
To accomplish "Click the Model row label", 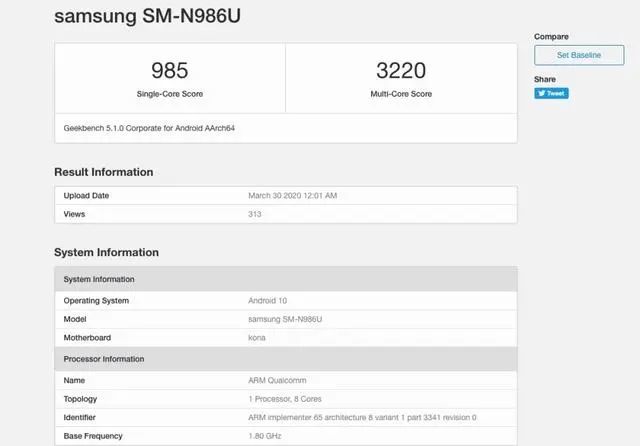I will 75,319.
